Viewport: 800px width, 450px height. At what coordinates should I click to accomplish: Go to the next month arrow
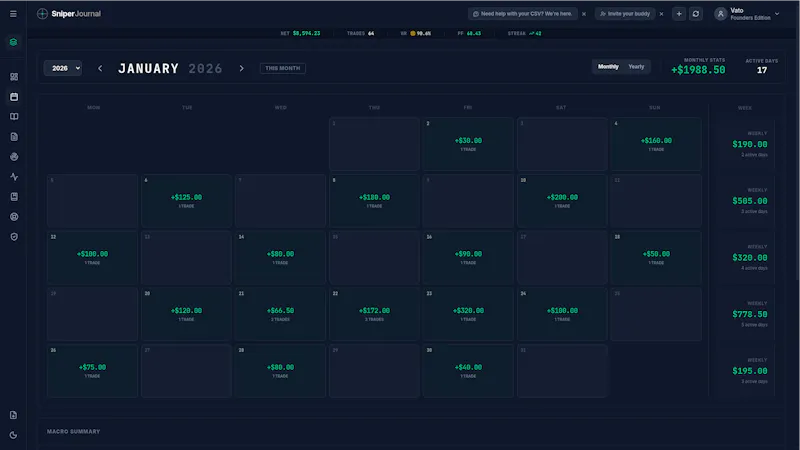click(241, 68)
